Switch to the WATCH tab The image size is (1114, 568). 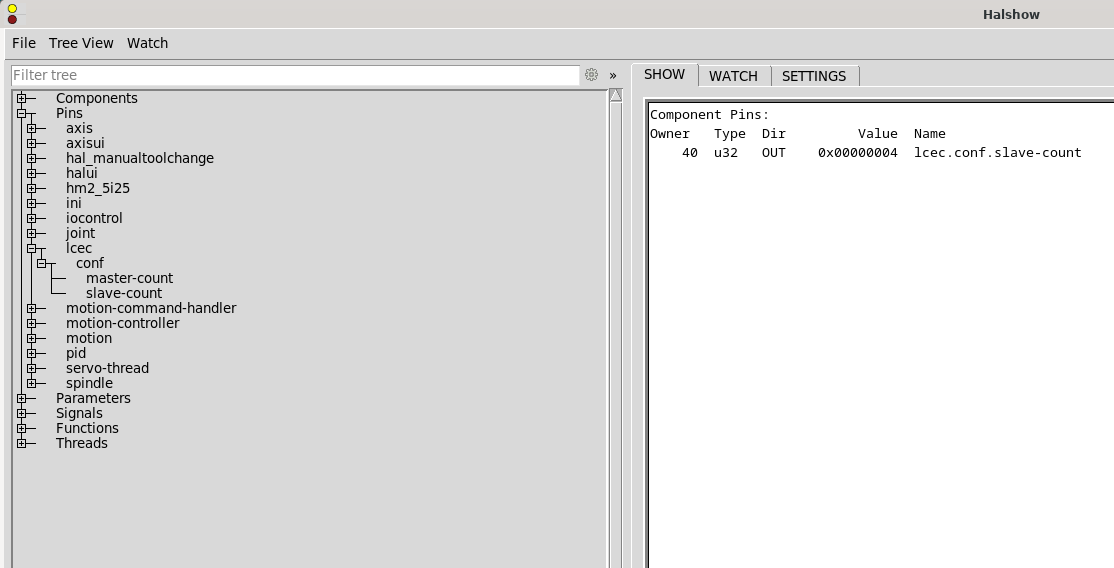click(x=733, y=76)
